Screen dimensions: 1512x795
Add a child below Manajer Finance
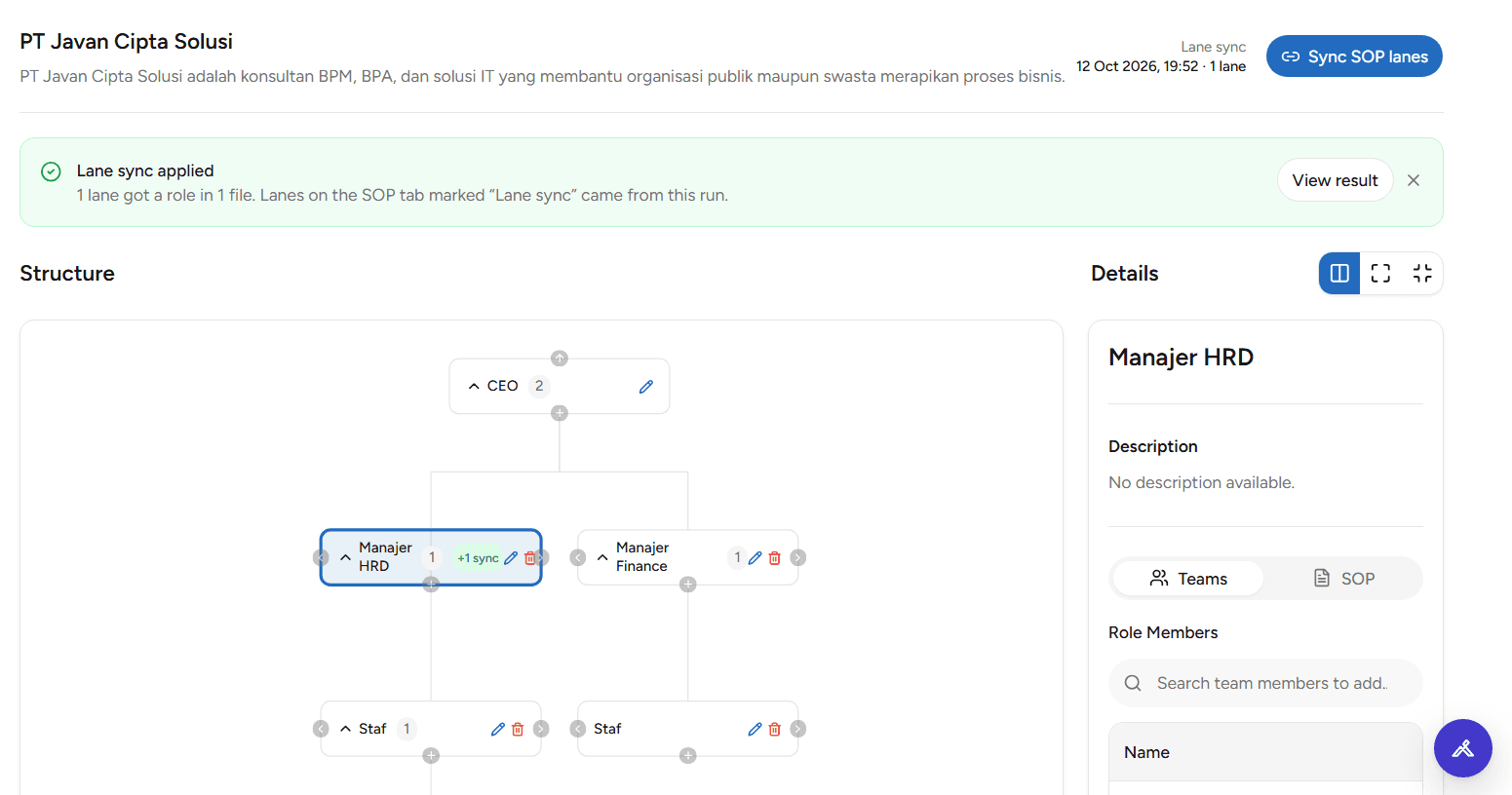[688, 585]
